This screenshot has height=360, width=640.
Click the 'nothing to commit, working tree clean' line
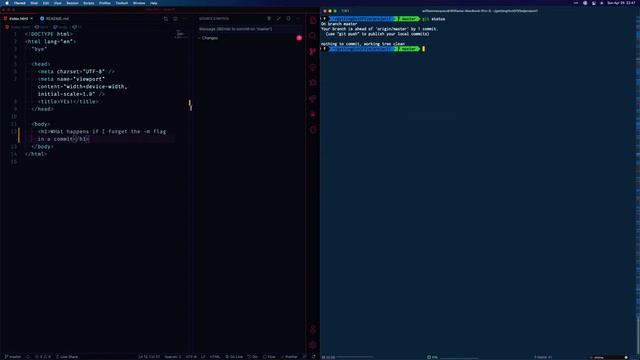362,44
